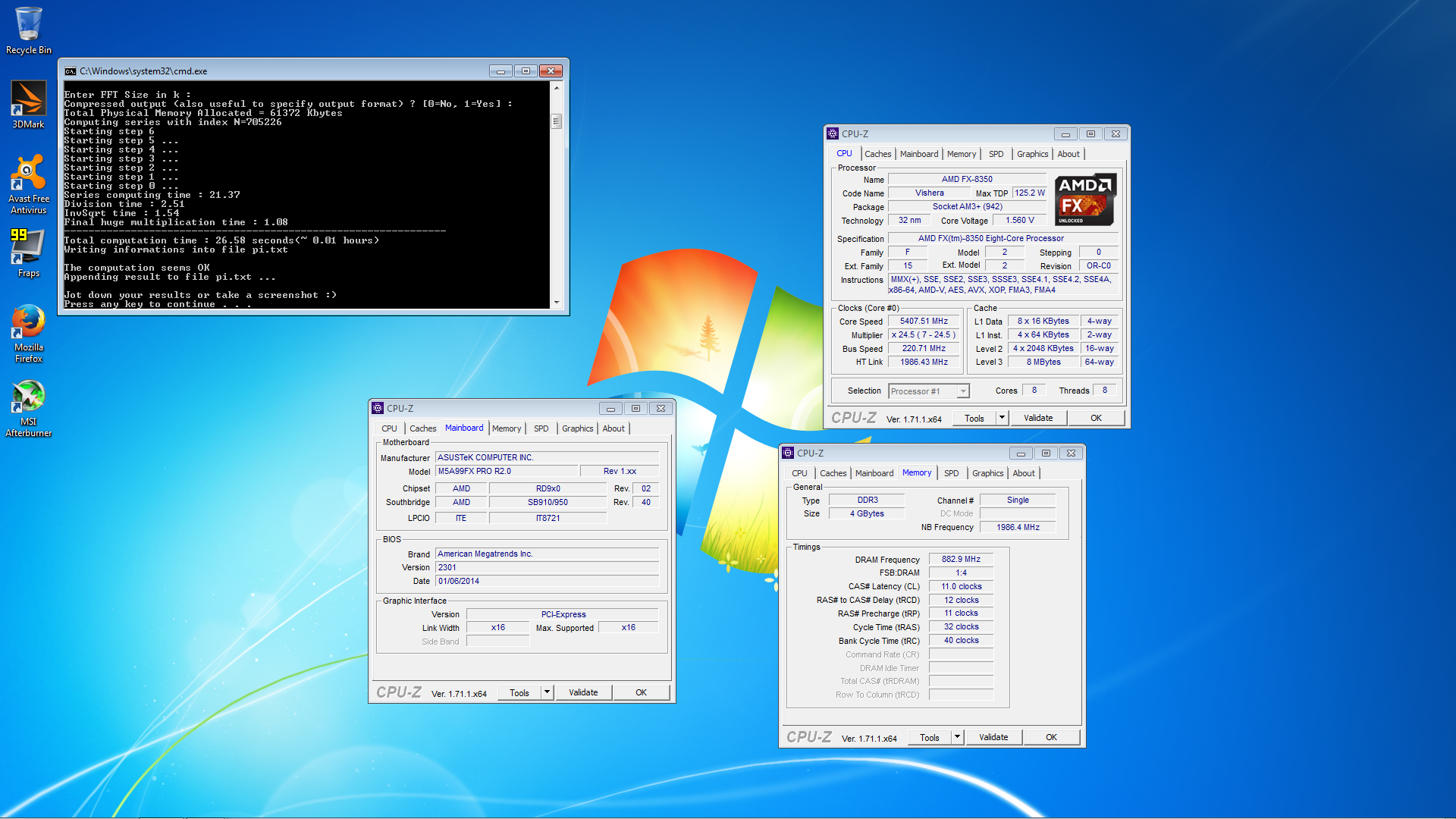Open the Memory tab in the Mainboard window
The width and height of the screenshot is (1456, 819).
coord(507,428)
